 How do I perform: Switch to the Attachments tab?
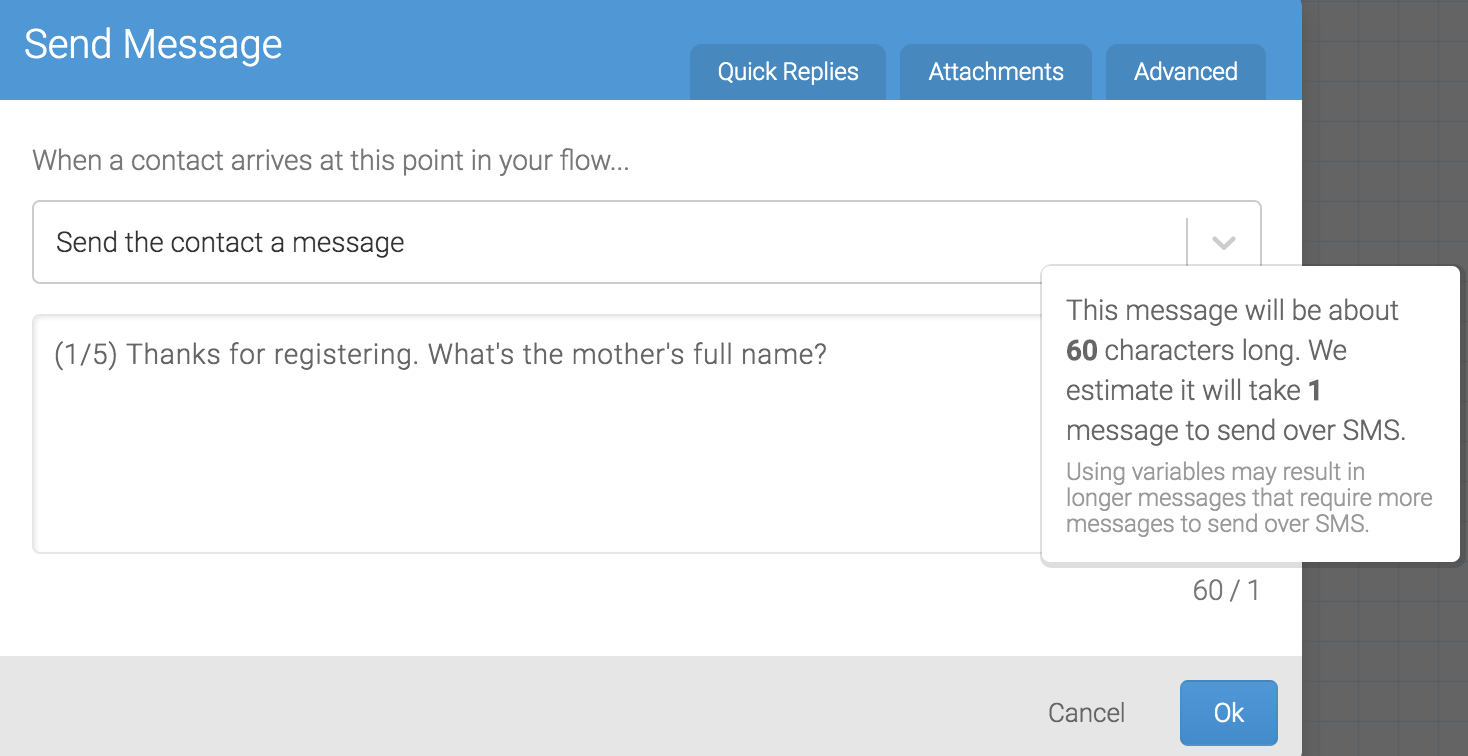point(996,72)
